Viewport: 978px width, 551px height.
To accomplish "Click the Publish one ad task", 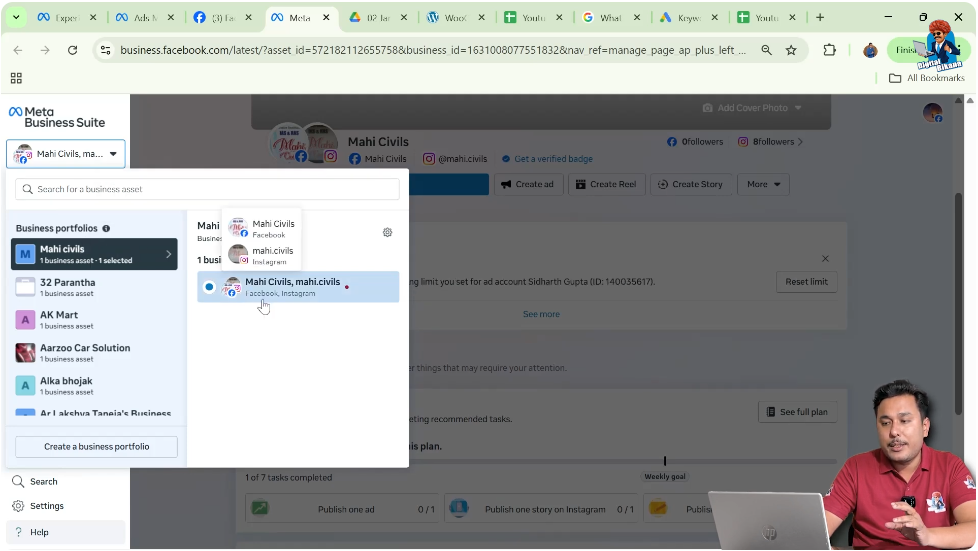I will [x=342, y=509].
